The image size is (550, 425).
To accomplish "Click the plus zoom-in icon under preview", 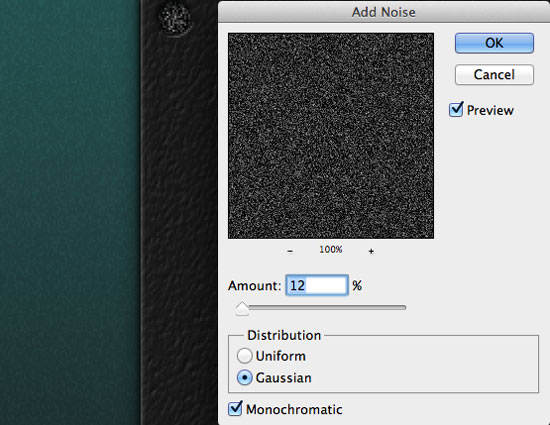I will pyautogui.click(x=371, y=251).
